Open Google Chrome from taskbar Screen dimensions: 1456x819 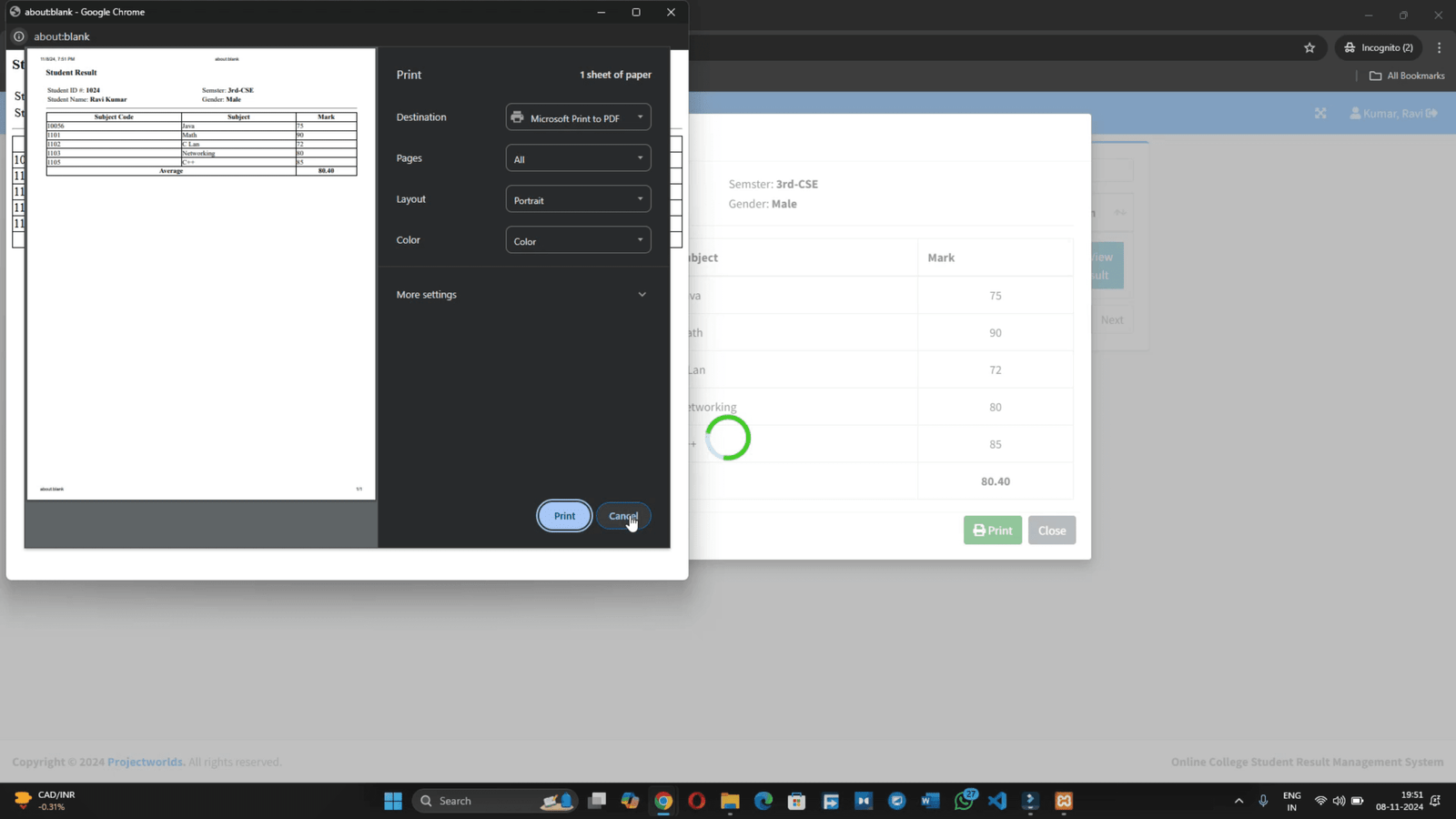[x=663, y=801]
